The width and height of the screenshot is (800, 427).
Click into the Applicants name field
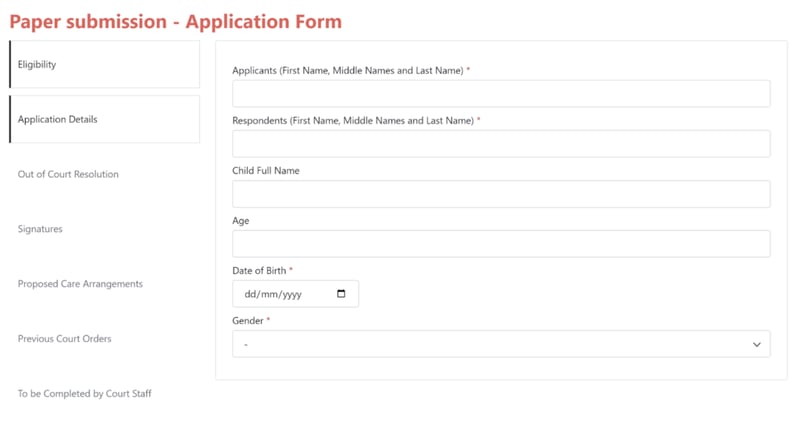501,94
